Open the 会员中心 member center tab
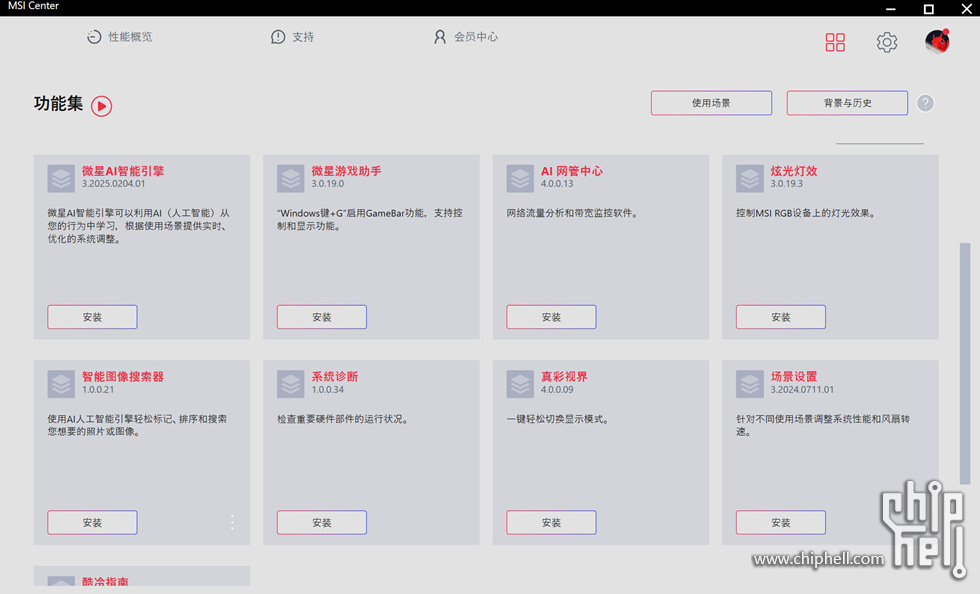This screenshot has height=594, width=980. 466,37
